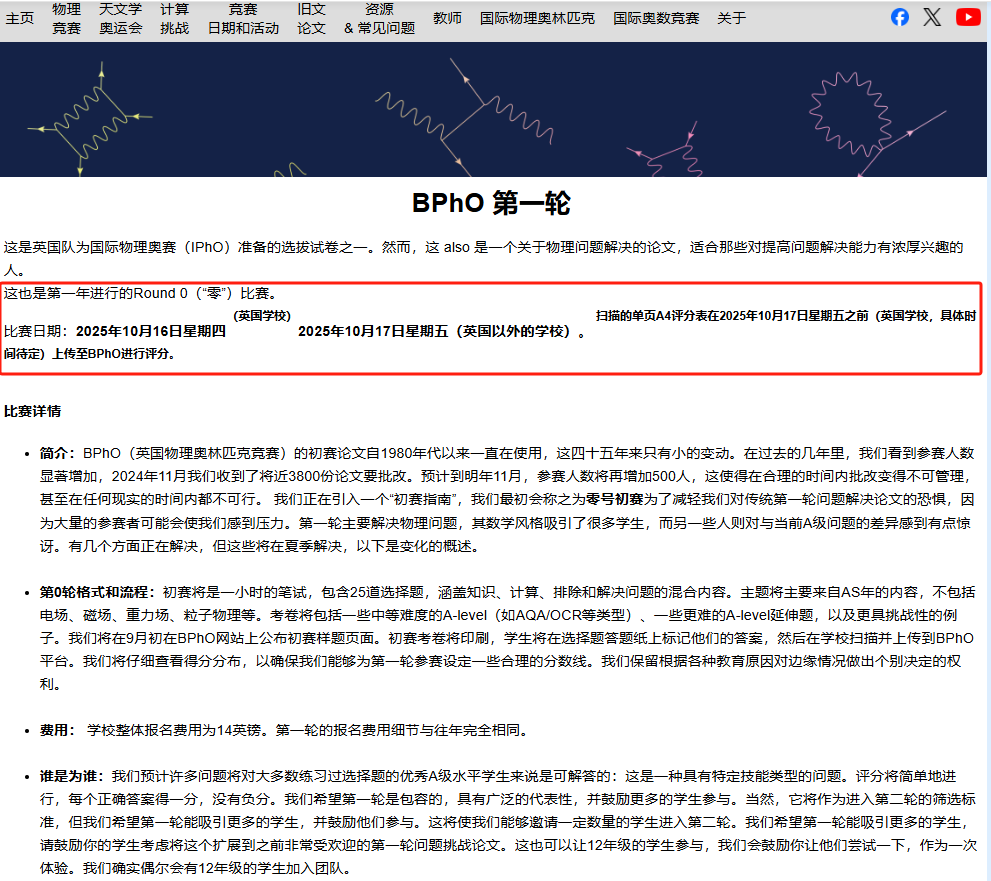The width and height of the screenshot is (991, 881).
Task: Open the 国际奥数竞赛 menu item
Action: (x=656, y=18)
